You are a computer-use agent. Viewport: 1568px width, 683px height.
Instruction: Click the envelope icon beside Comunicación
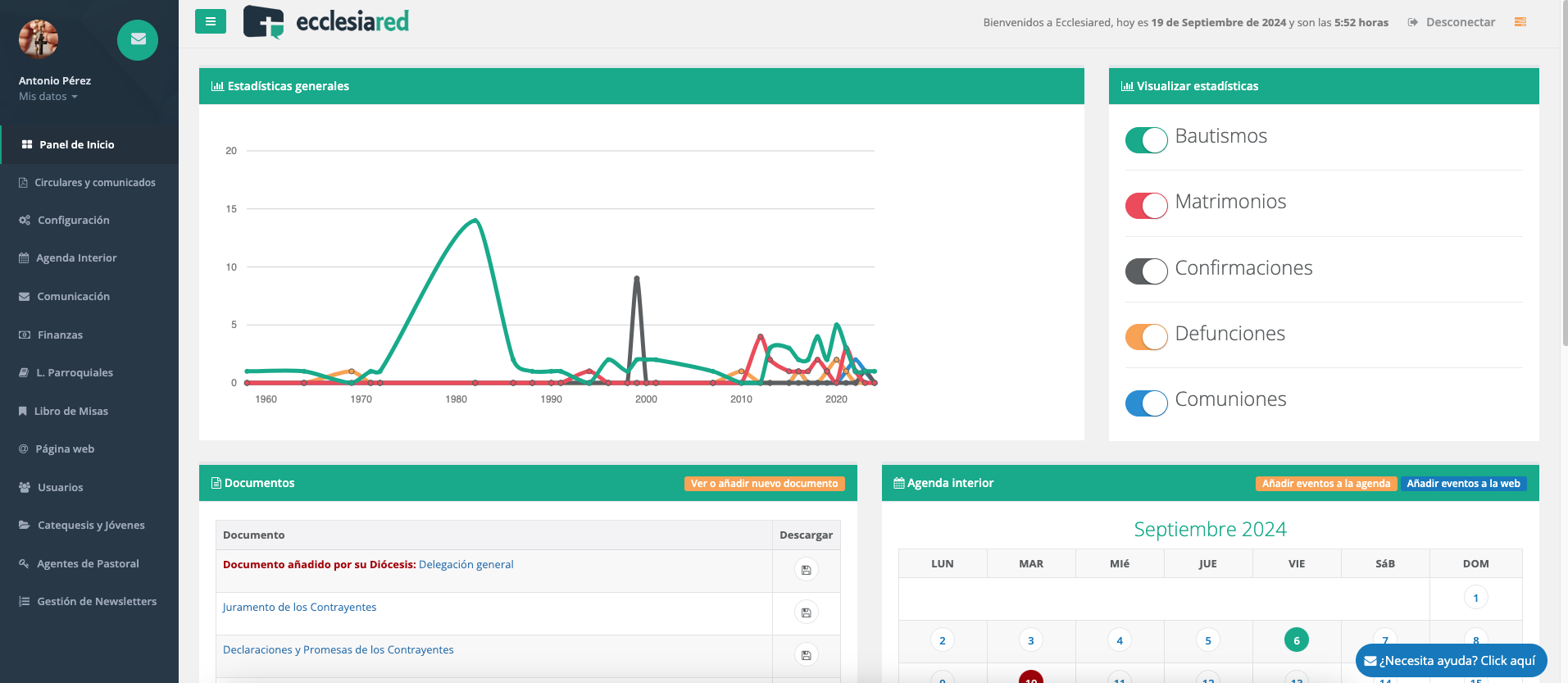click(x=24, y=296)
